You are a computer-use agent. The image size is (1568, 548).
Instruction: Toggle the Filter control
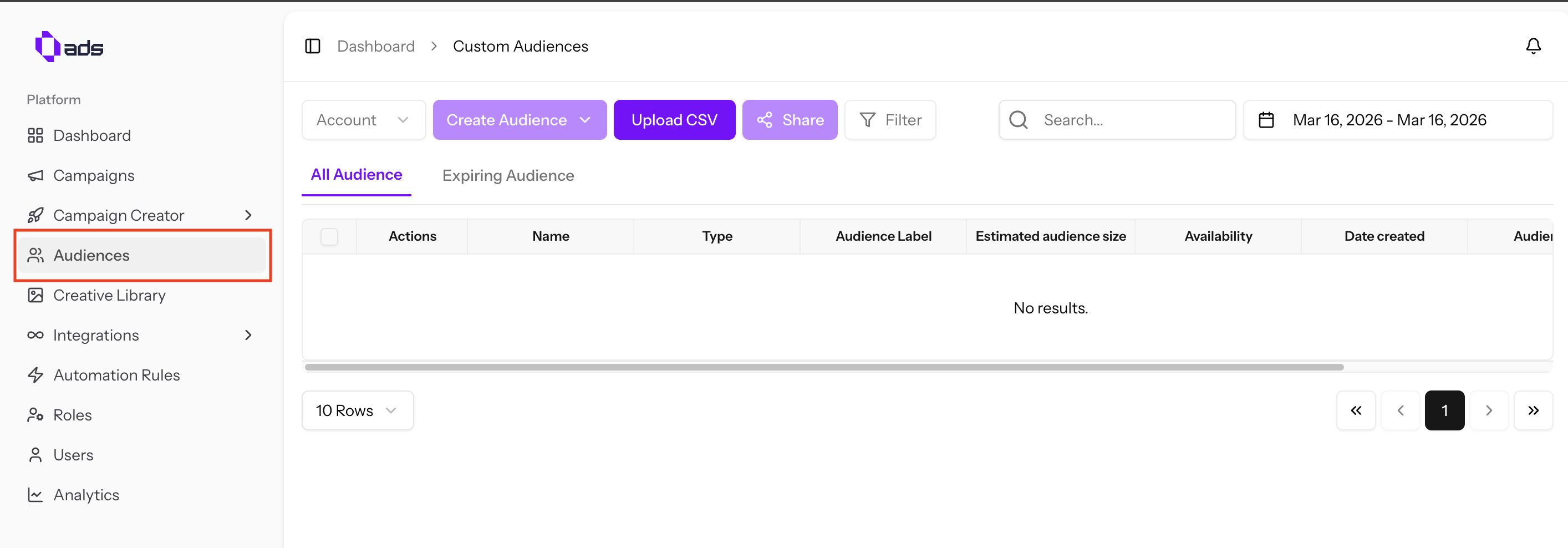click(x=890, y=119)
